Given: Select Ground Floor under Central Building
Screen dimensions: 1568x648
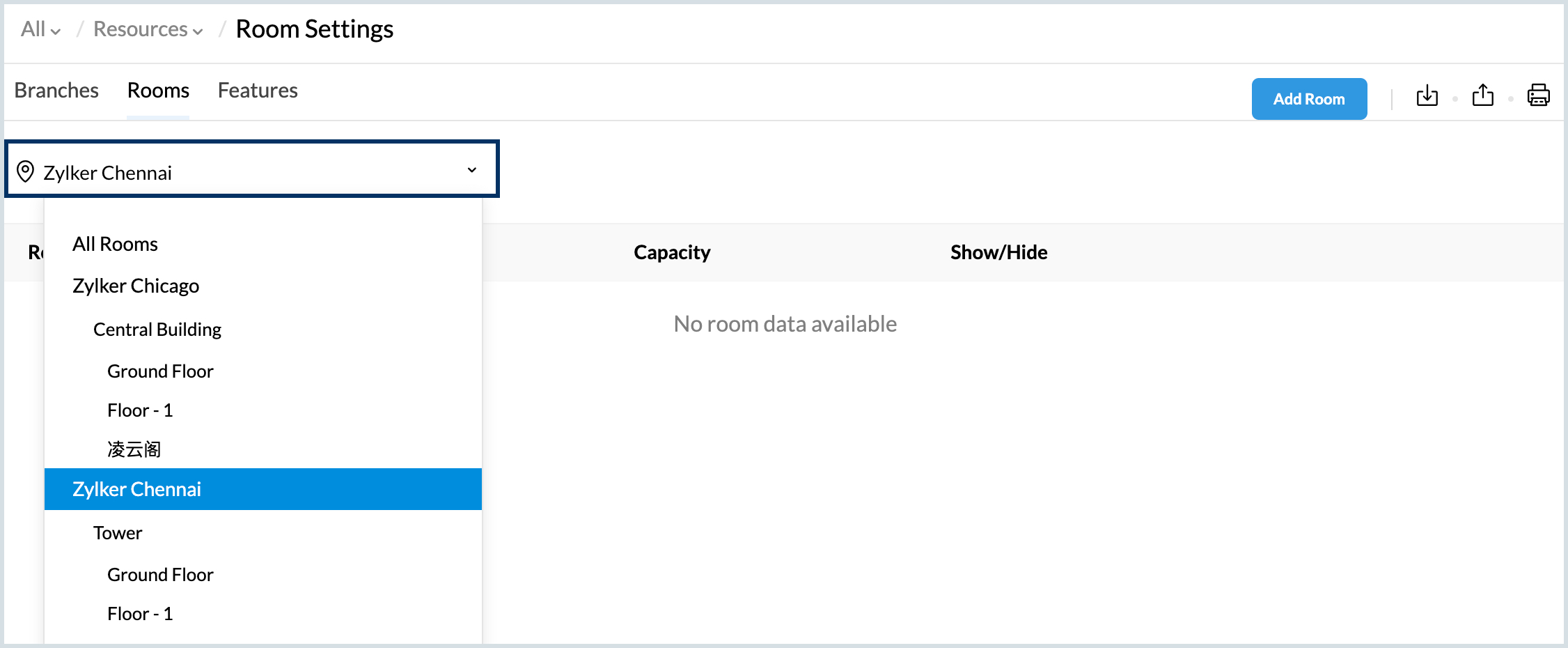Looking at the screenshot, I should tap(160, 371).
